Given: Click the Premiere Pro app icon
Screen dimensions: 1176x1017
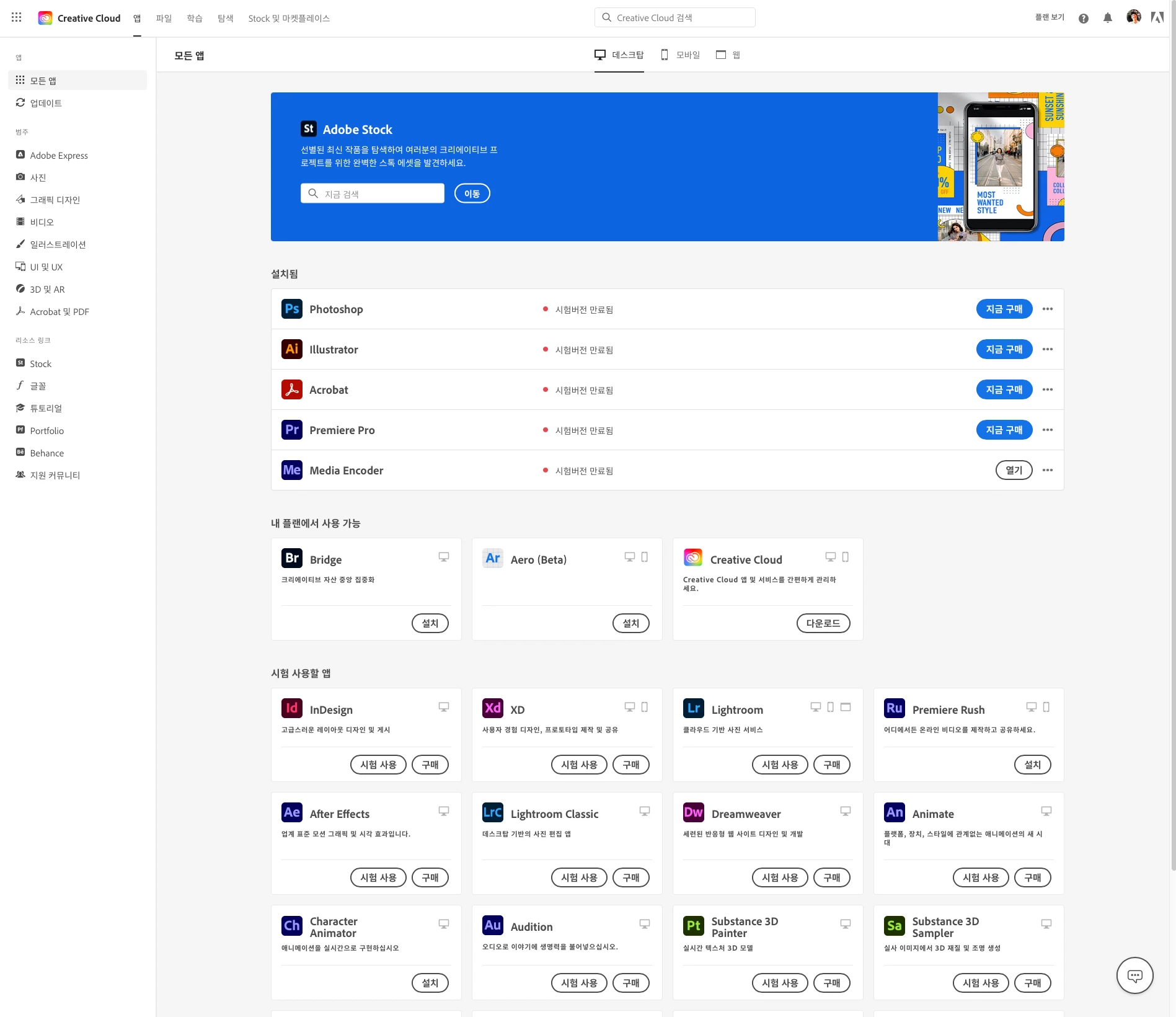Looking at the screenshot, I should point(292,430).
